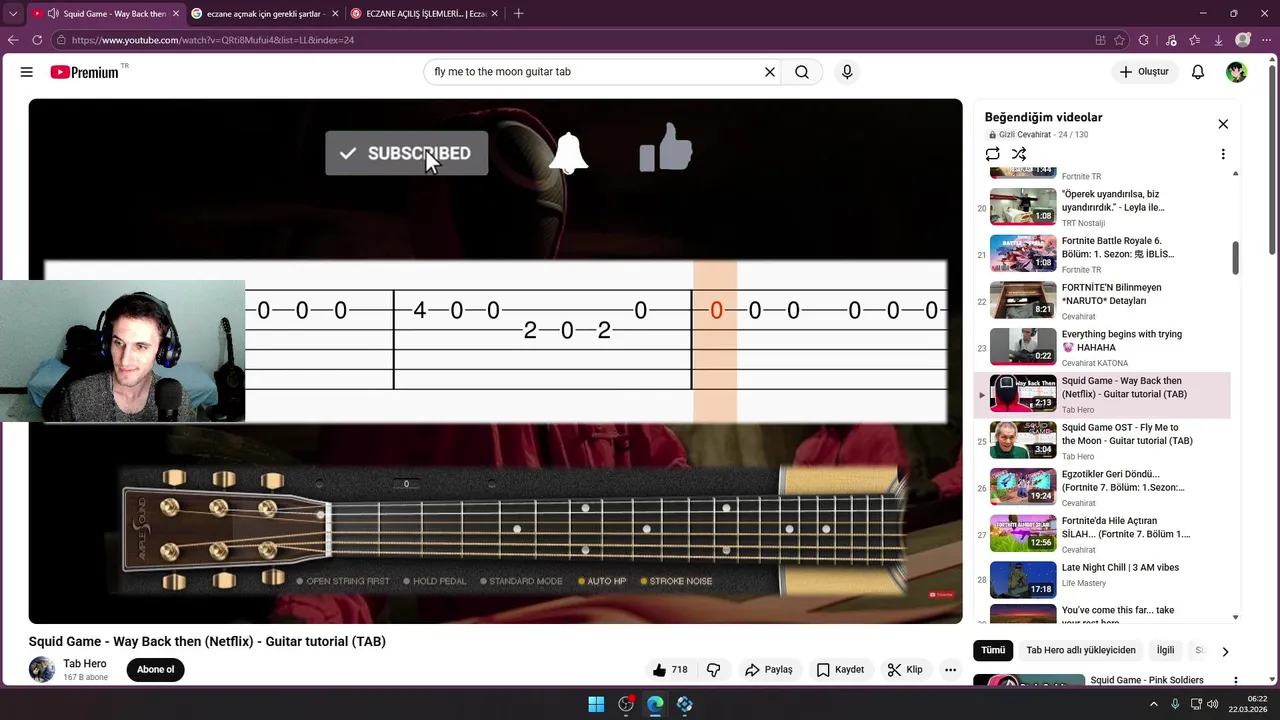Select the Tab Hero adlı yükleyiciden chip
This screenshot has width=1280, height=720.
[1081, 650]
